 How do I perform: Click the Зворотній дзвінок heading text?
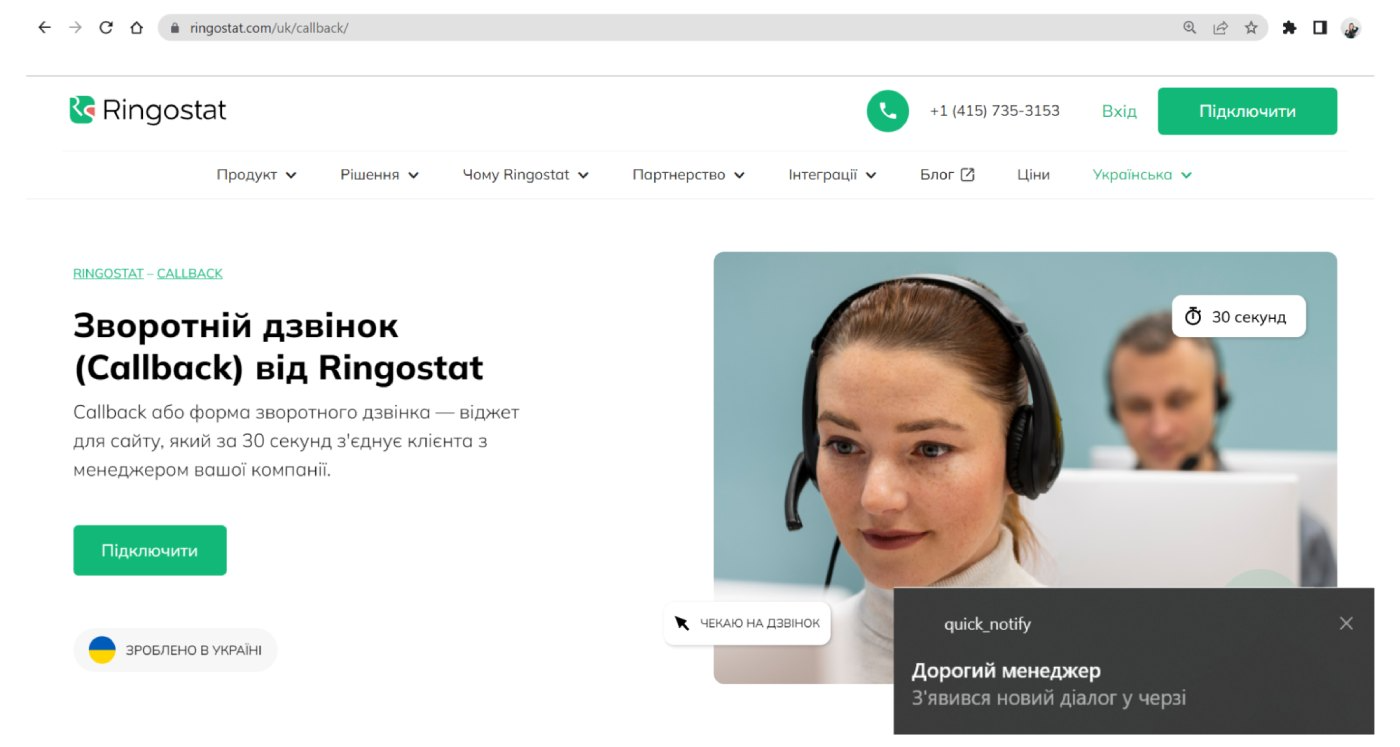(x=278, y=346)
